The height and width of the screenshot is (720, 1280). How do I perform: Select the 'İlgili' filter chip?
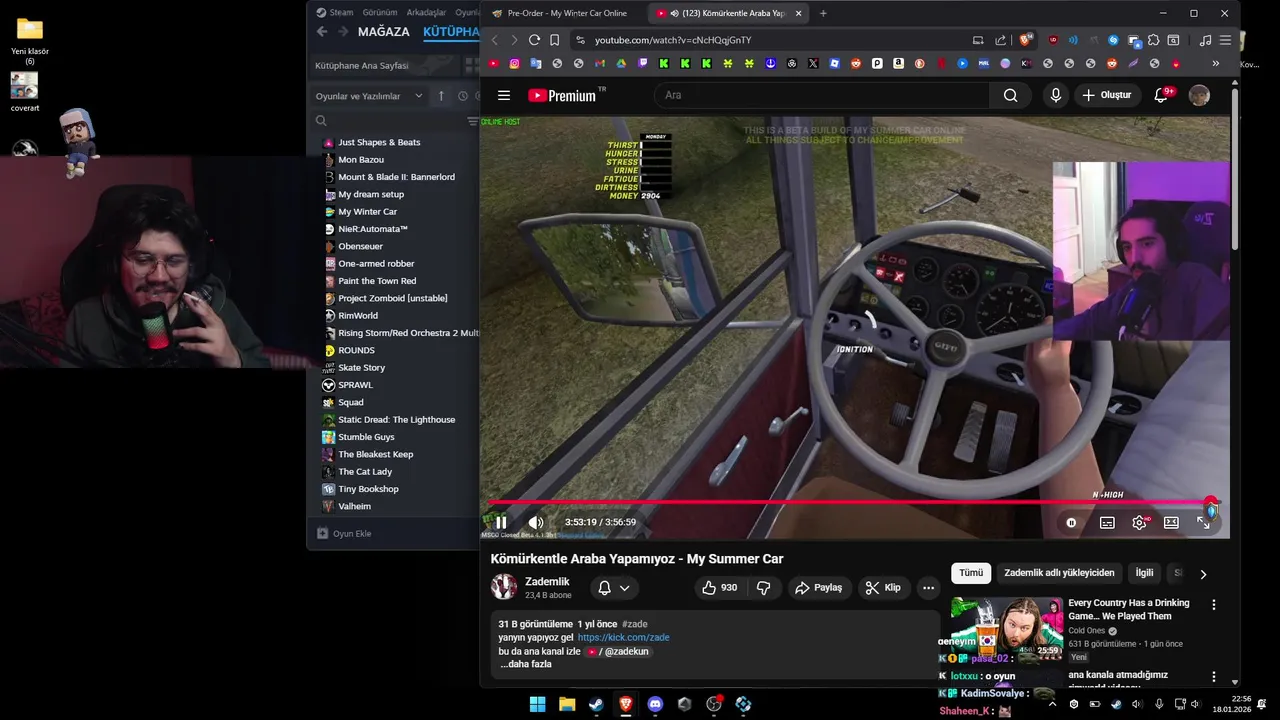click(1144, 573)
